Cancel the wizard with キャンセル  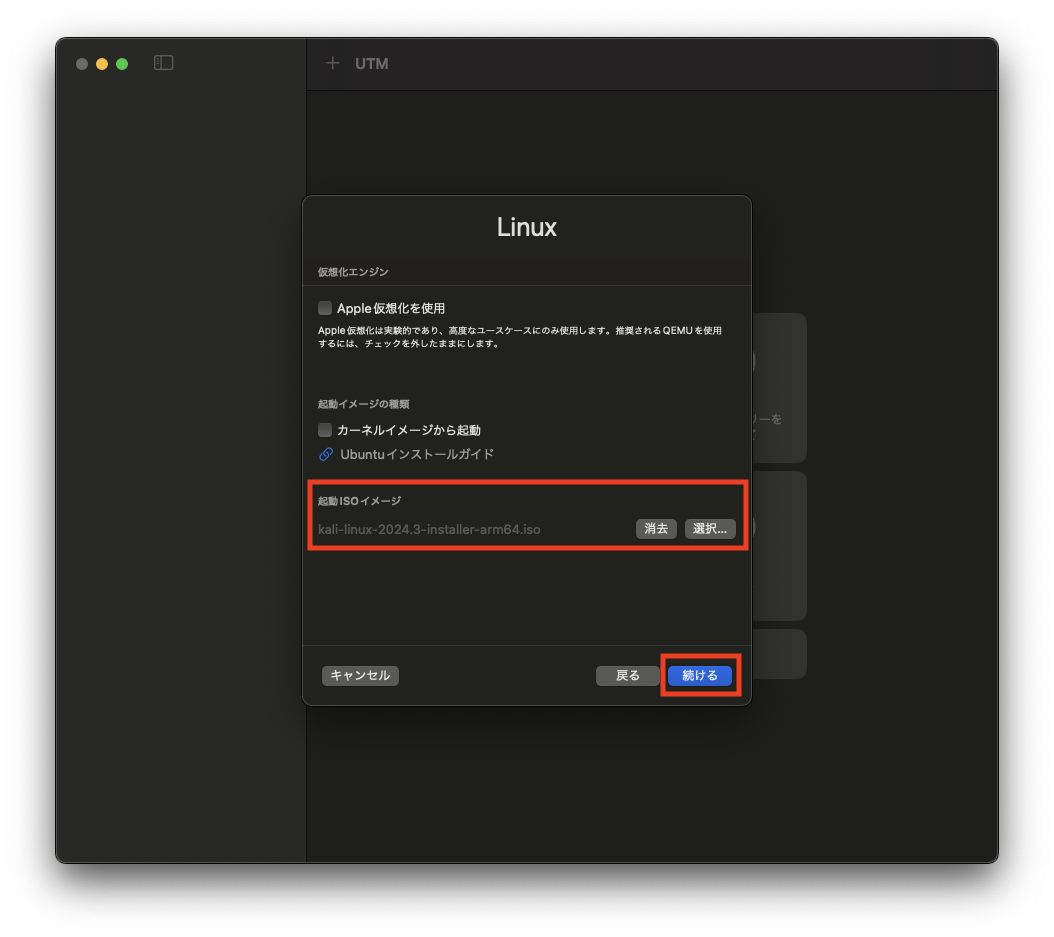(360, 675)
